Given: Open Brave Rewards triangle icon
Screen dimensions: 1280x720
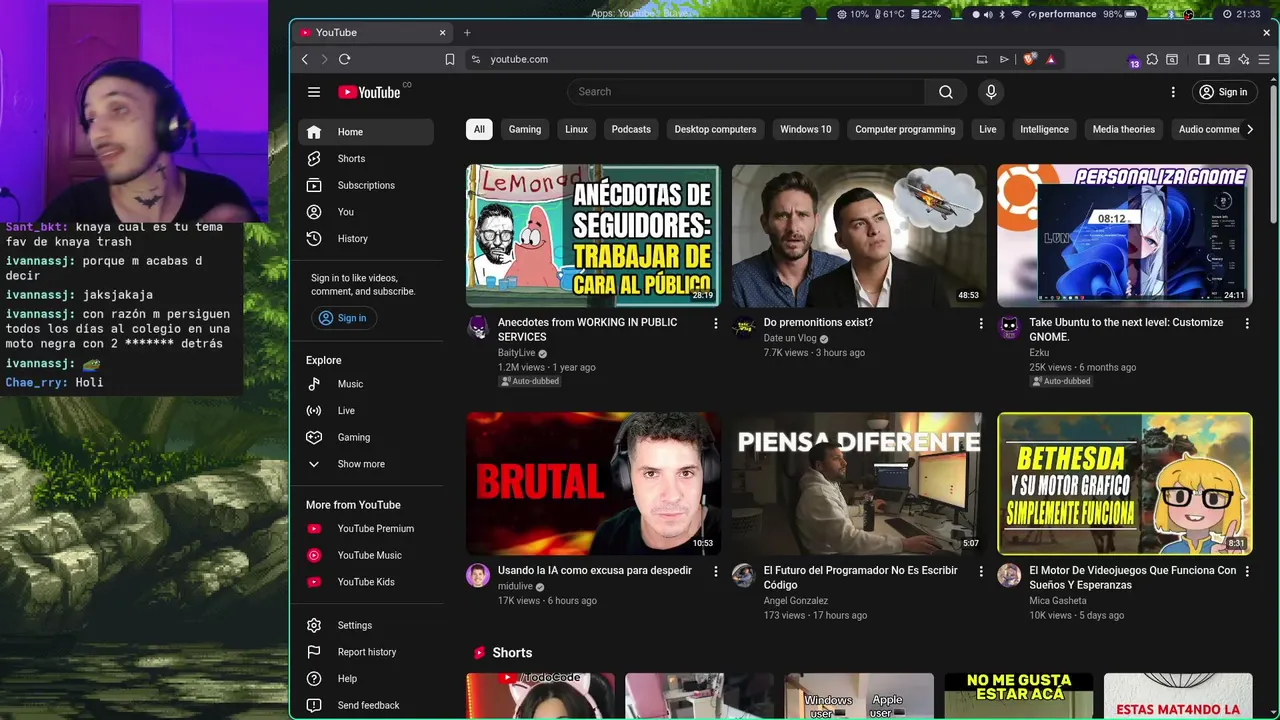Looking at the screenshot, I should [1050, 59].
